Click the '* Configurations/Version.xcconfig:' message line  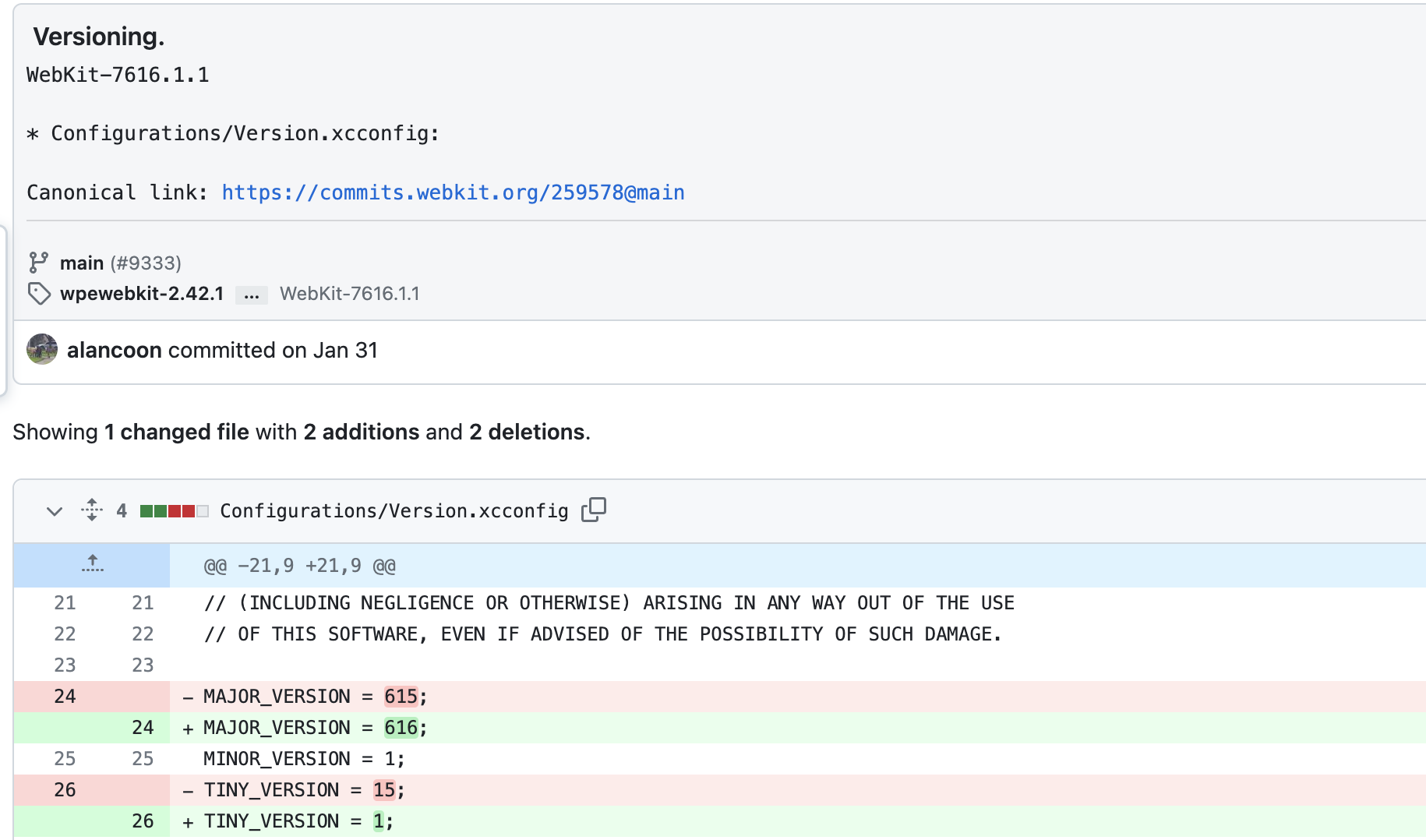[233, 133]
